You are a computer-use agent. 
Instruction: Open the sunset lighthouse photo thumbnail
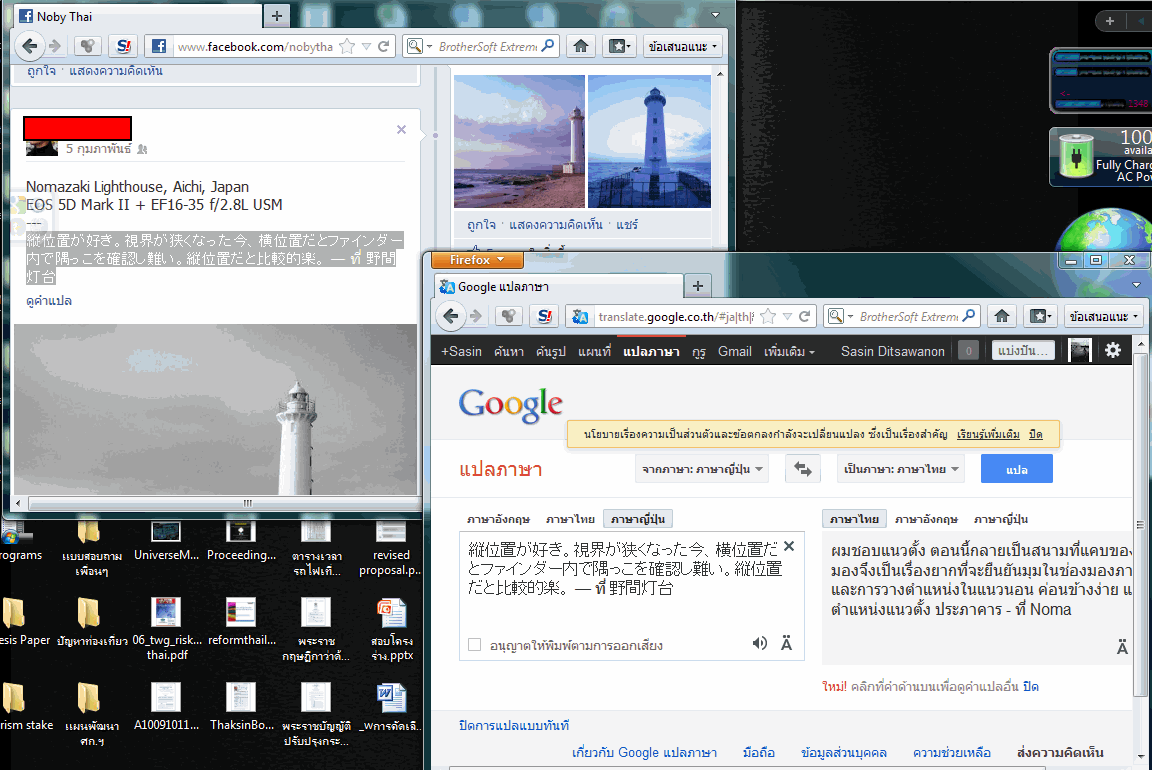tap(519, 141)
